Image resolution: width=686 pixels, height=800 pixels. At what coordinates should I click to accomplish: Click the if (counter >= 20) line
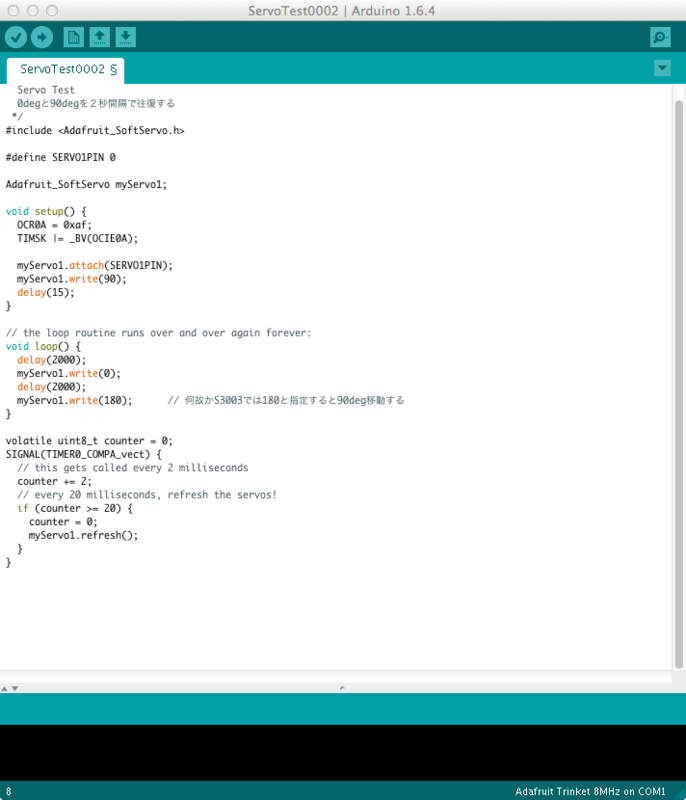[x=75, y=508]
